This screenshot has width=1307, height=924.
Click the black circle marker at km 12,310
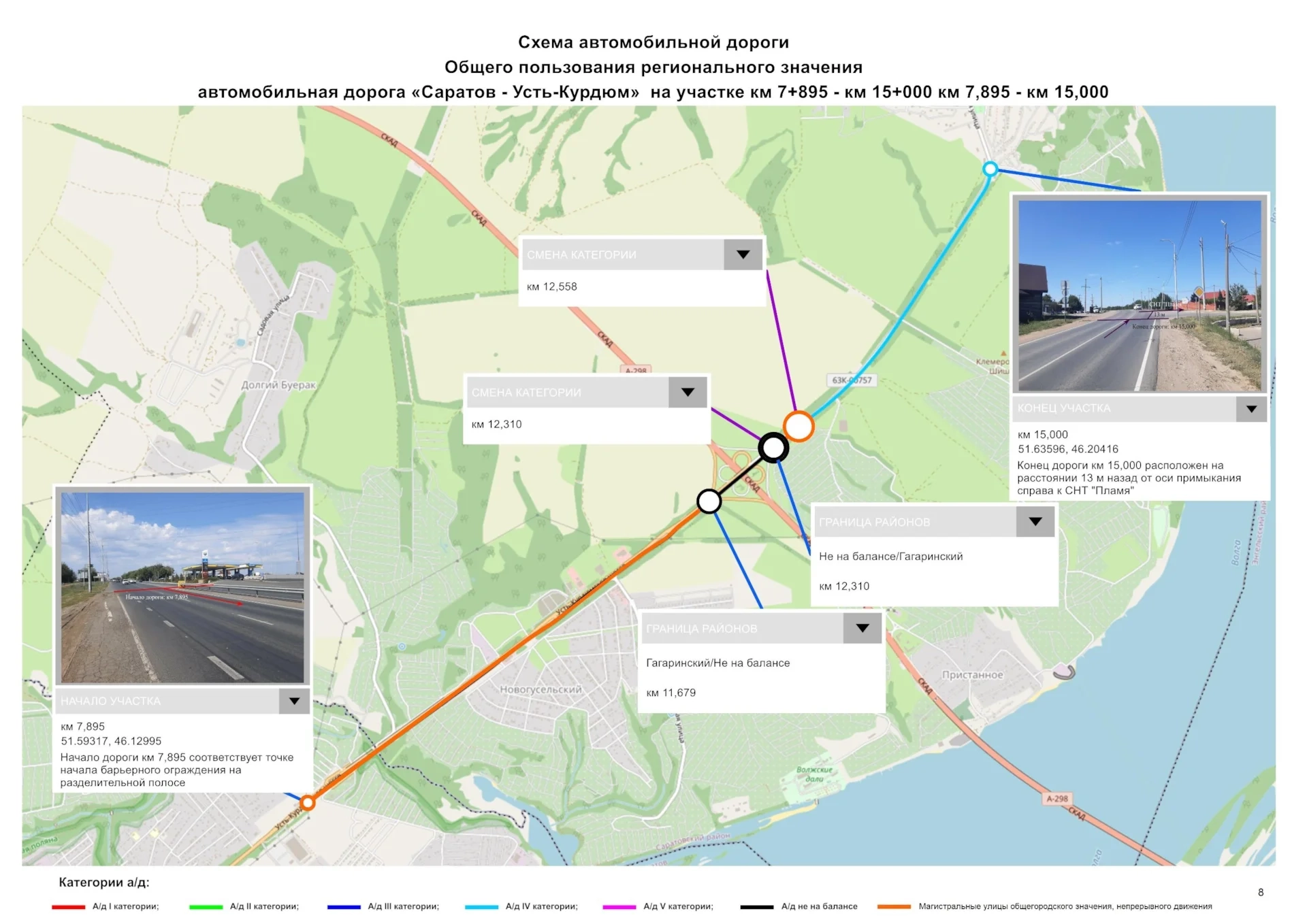coord(773,448)
